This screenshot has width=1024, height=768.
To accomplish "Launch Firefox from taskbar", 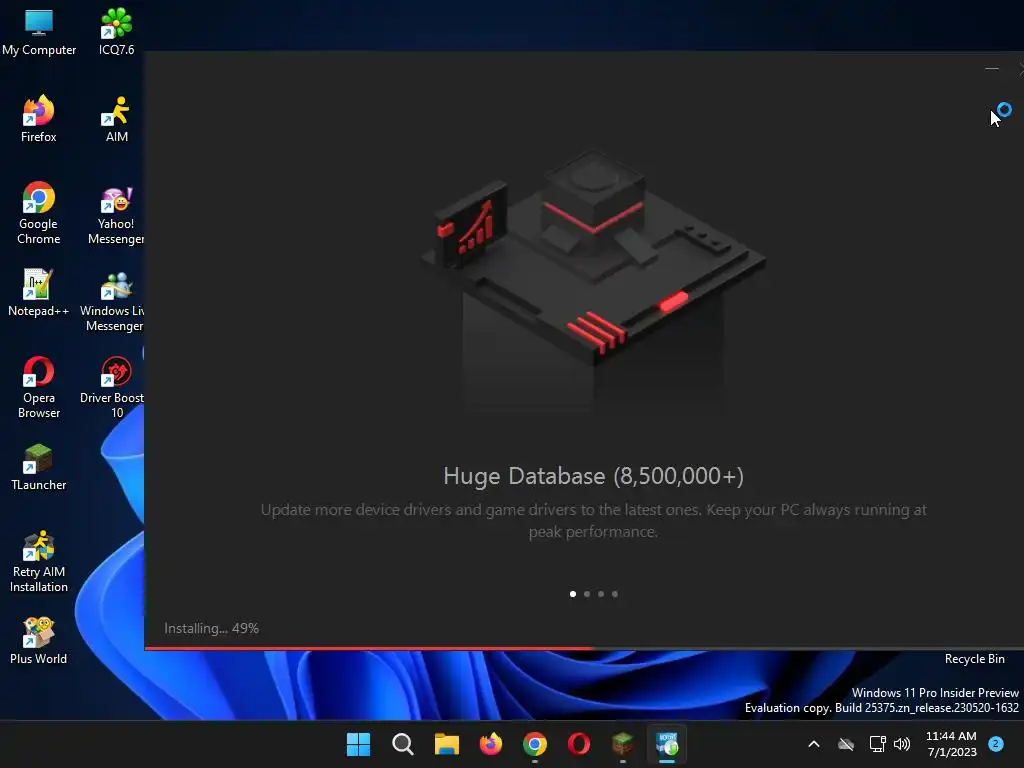I will pos(490,744).
